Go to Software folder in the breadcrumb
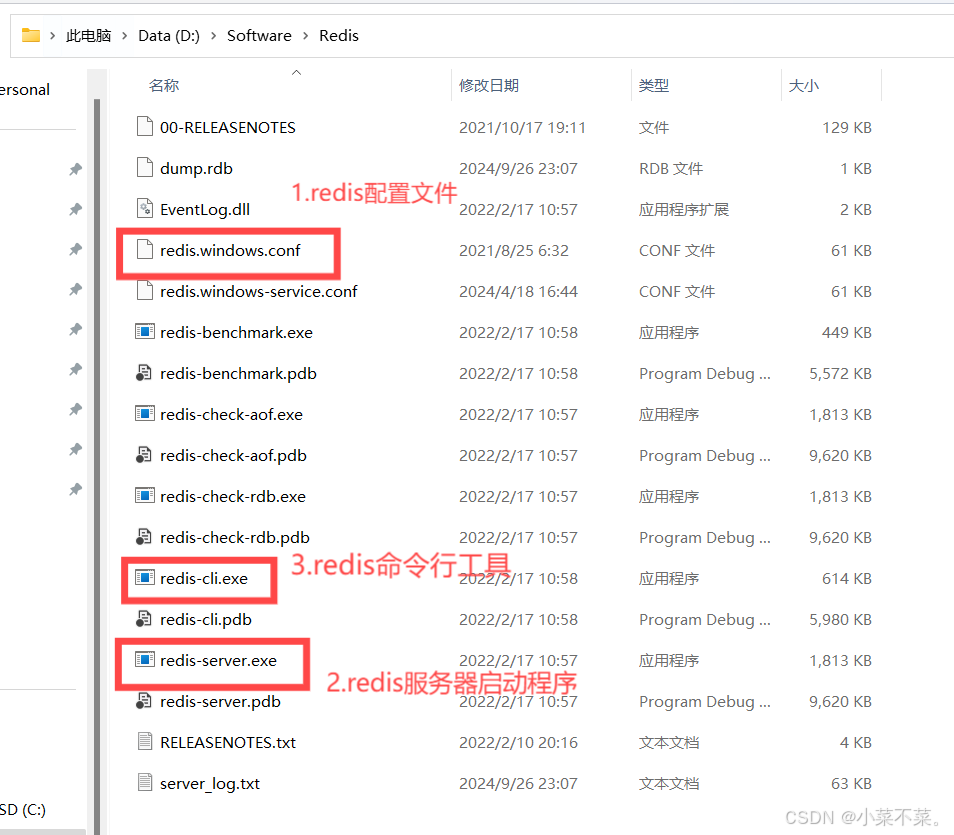 (x=259, y=36)
